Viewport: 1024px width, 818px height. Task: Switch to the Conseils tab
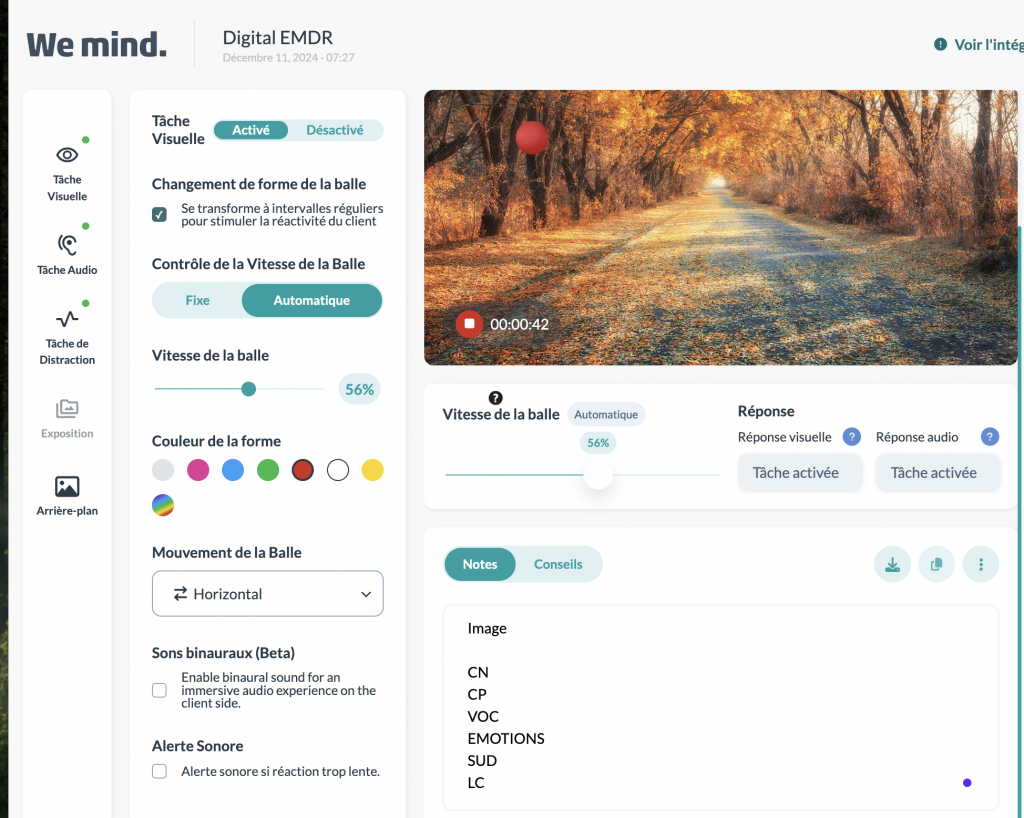[558, 564]
